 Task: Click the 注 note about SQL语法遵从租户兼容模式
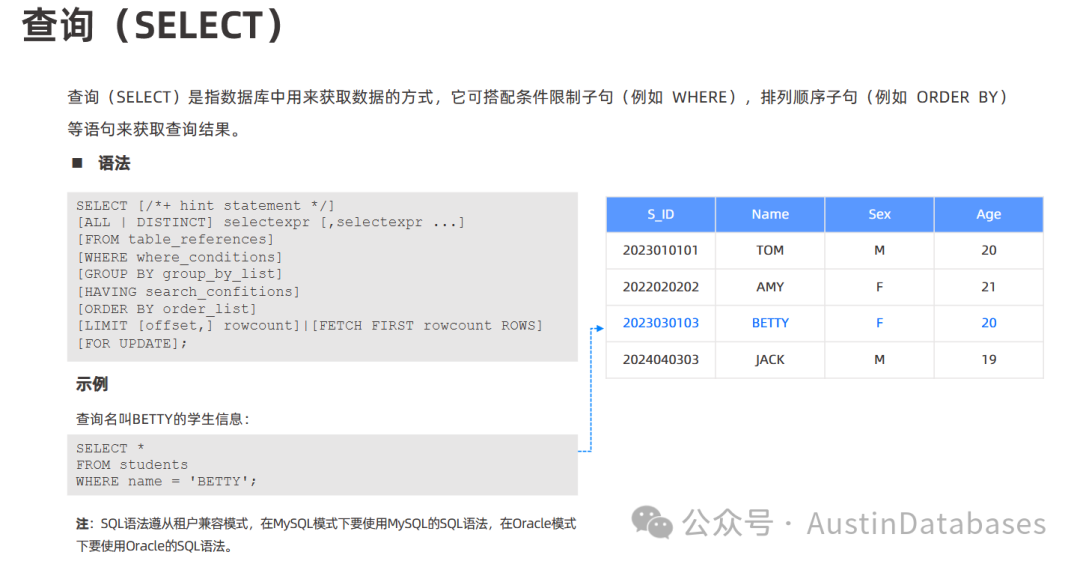point(326,535)
